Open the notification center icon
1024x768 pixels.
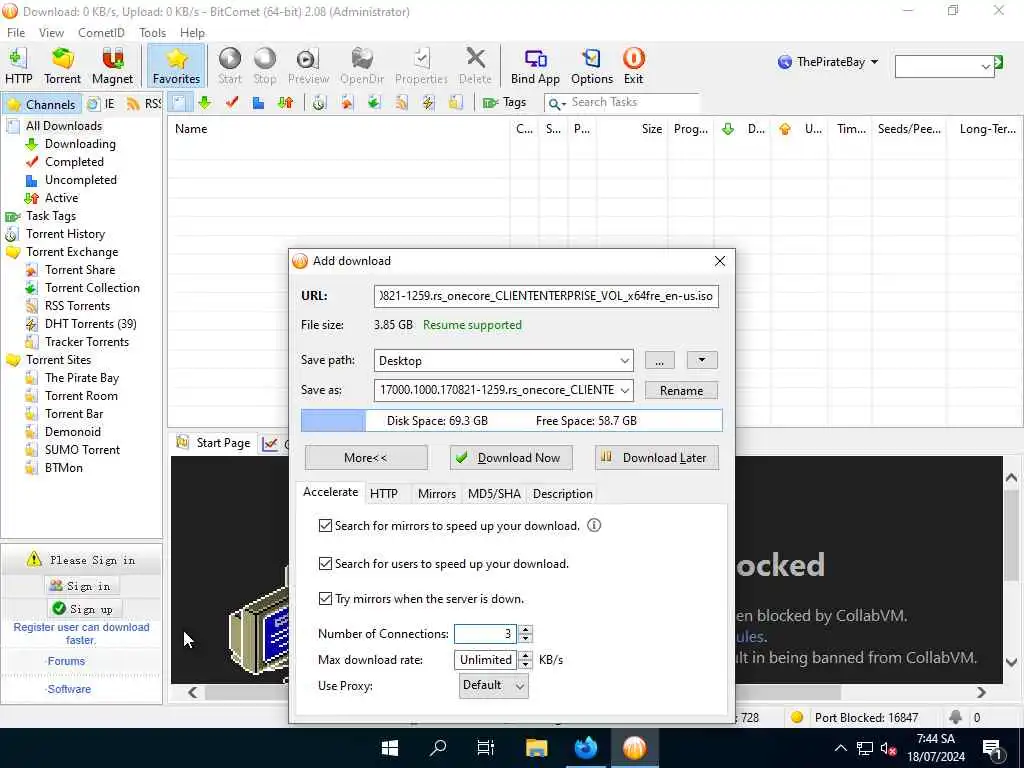click(x=992, y=749)
